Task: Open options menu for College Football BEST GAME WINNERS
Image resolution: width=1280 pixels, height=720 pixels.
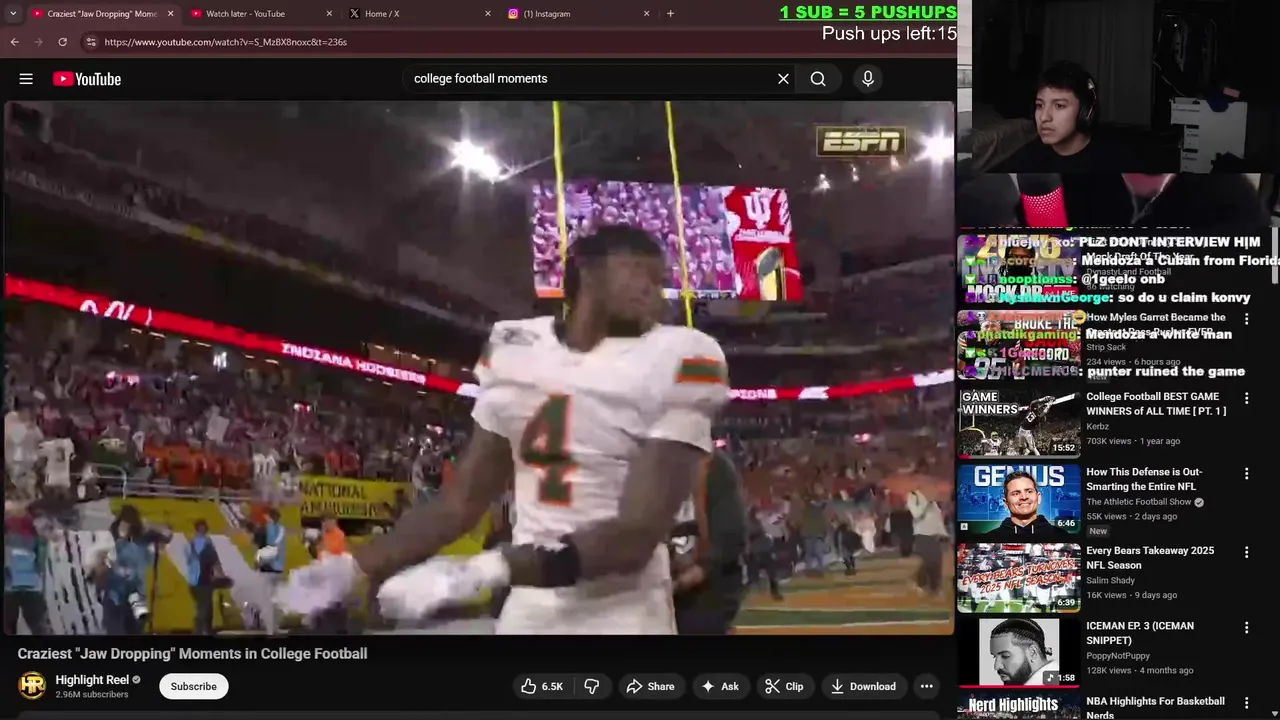Action: pyautogui.click(x=1246, y=398)
